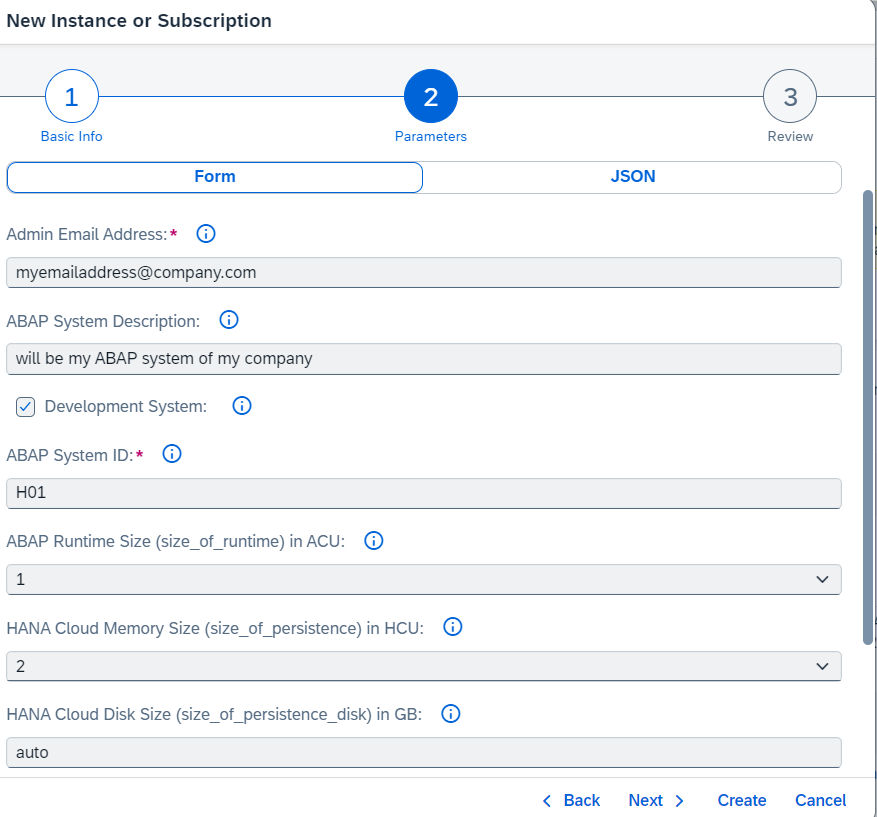Image resolution: width=877 pixels, height=817 pixels.
Task: Open the ABAP Runtime Size dropdown
Action: click(423, 579)
